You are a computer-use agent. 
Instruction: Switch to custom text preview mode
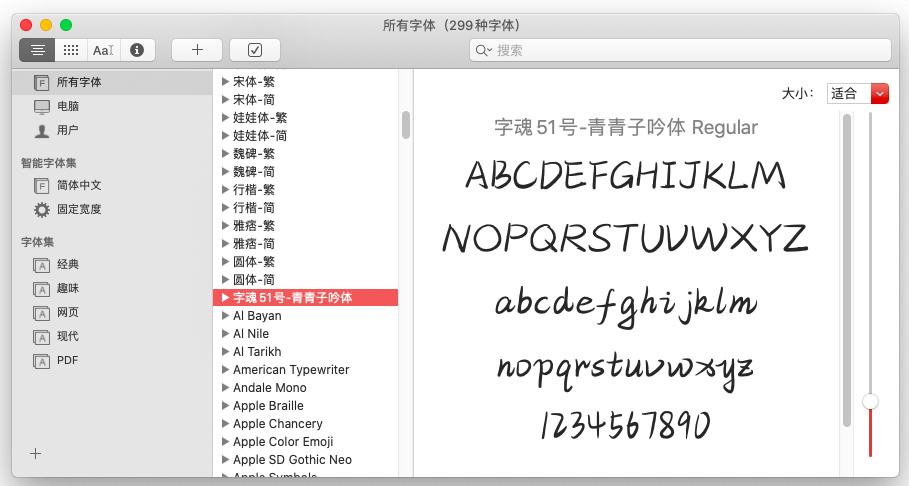(x=103, y=50)
